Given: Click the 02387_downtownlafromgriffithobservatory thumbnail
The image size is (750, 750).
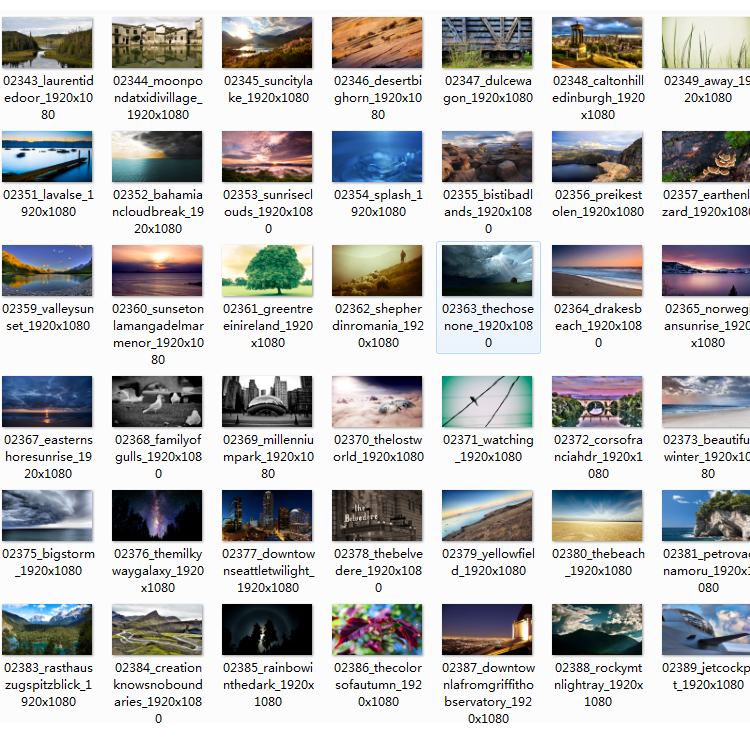Looking at the screenshot, I should pos(487,629).
